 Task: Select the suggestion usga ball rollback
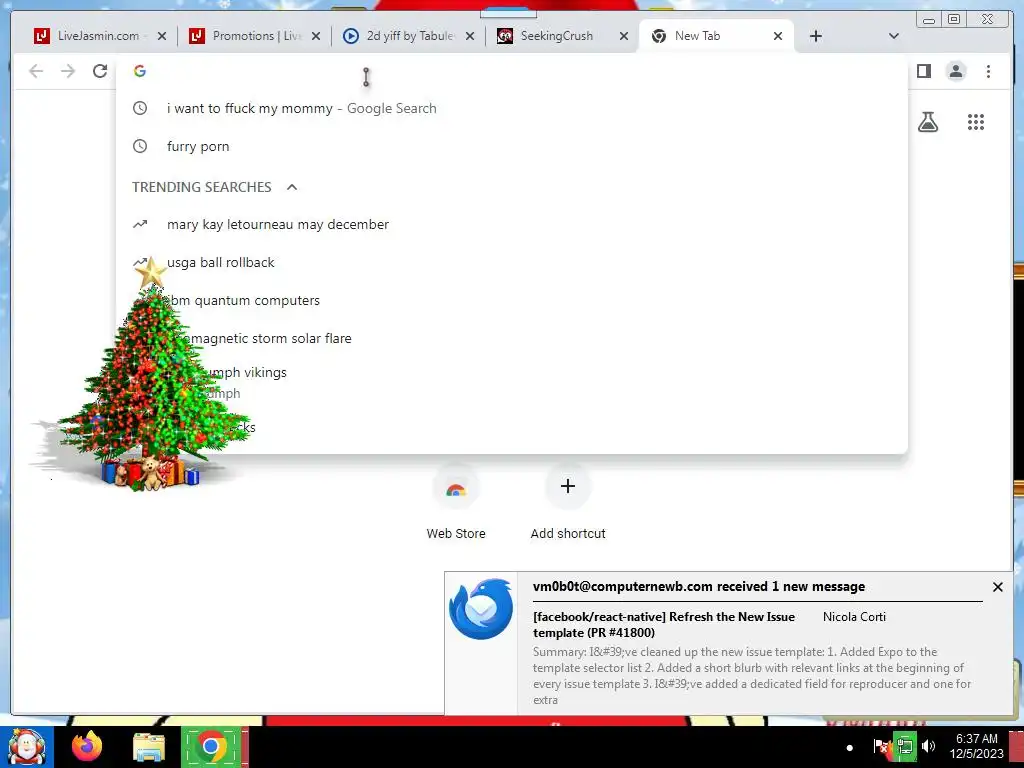pyautogui.click(x=511, y=263)
